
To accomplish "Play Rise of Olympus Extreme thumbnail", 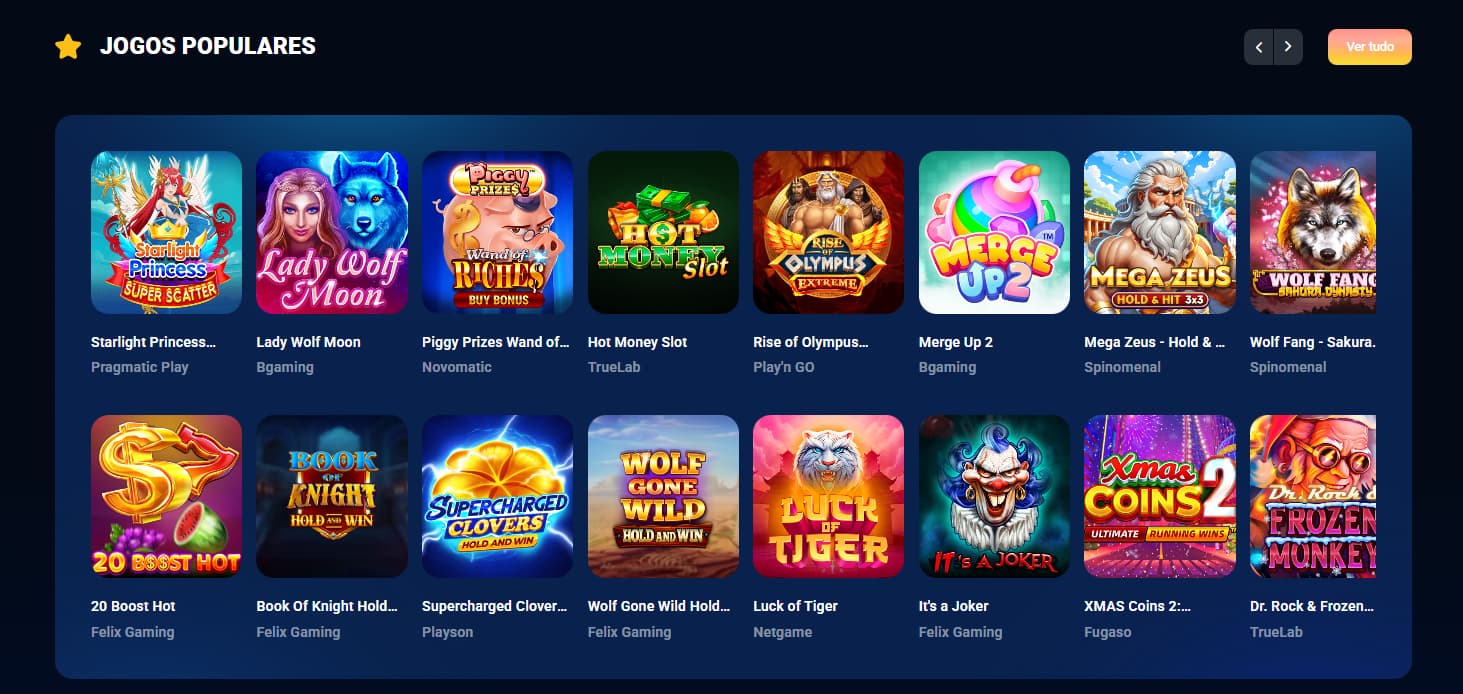I will coord(829,232).
